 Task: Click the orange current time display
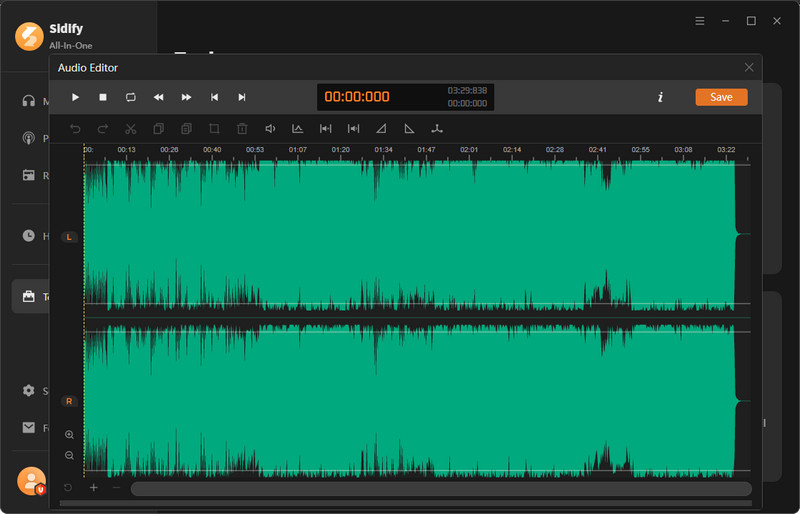click(357, 96)
